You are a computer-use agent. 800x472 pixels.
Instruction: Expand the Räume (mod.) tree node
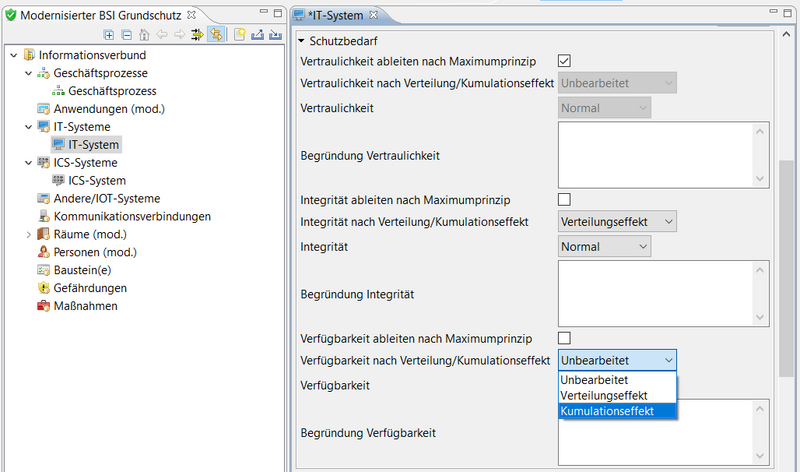(29, 234)
